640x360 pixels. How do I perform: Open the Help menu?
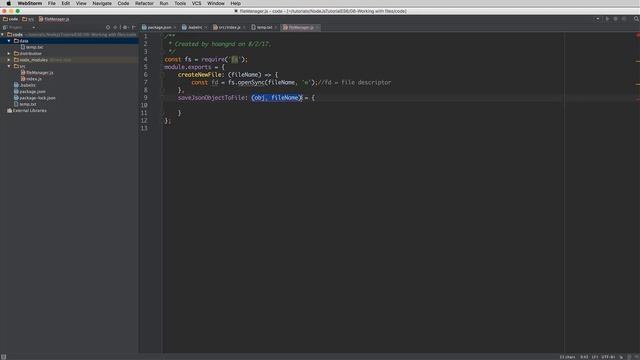(236, 3)
